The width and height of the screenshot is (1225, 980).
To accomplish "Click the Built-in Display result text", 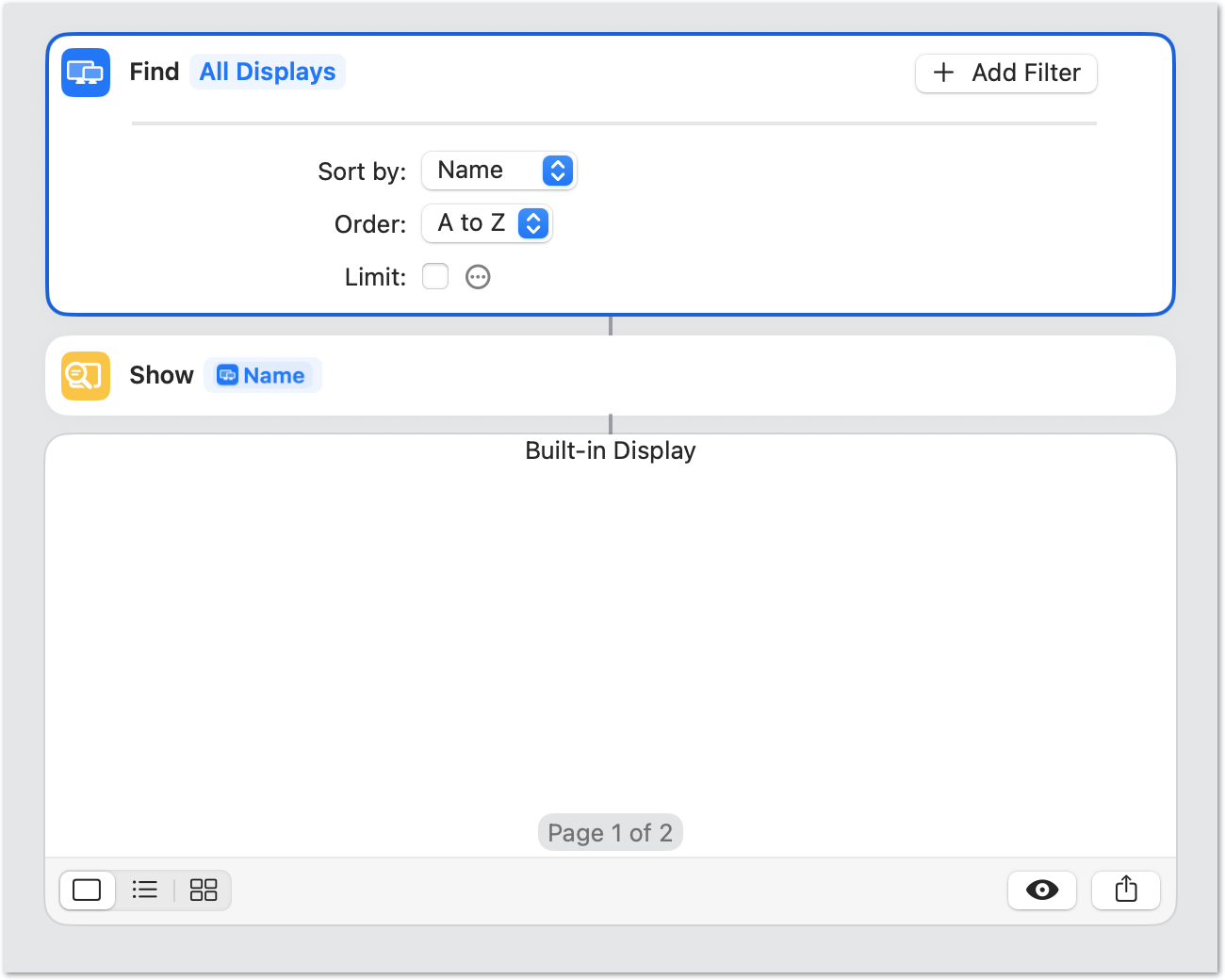I will [610, 450].
